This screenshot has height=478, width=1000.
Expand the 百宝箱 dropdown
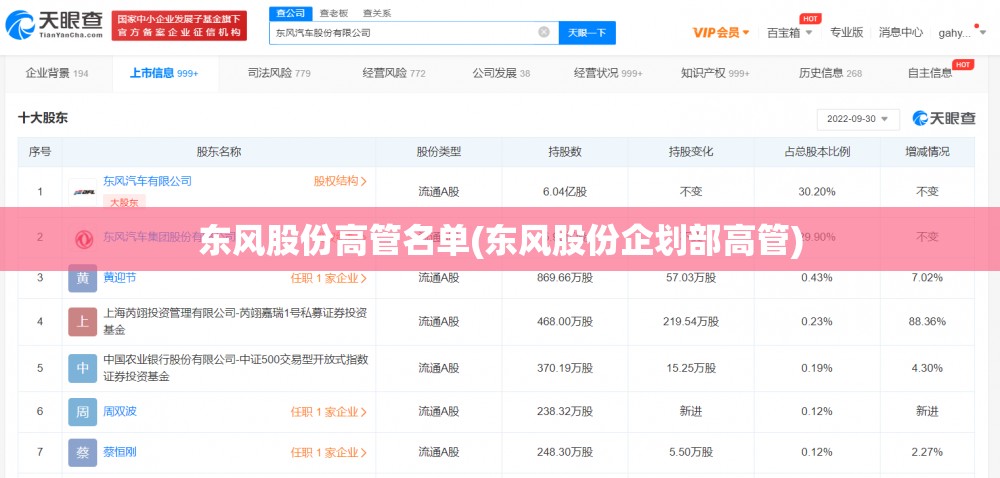tap(790, 33)
